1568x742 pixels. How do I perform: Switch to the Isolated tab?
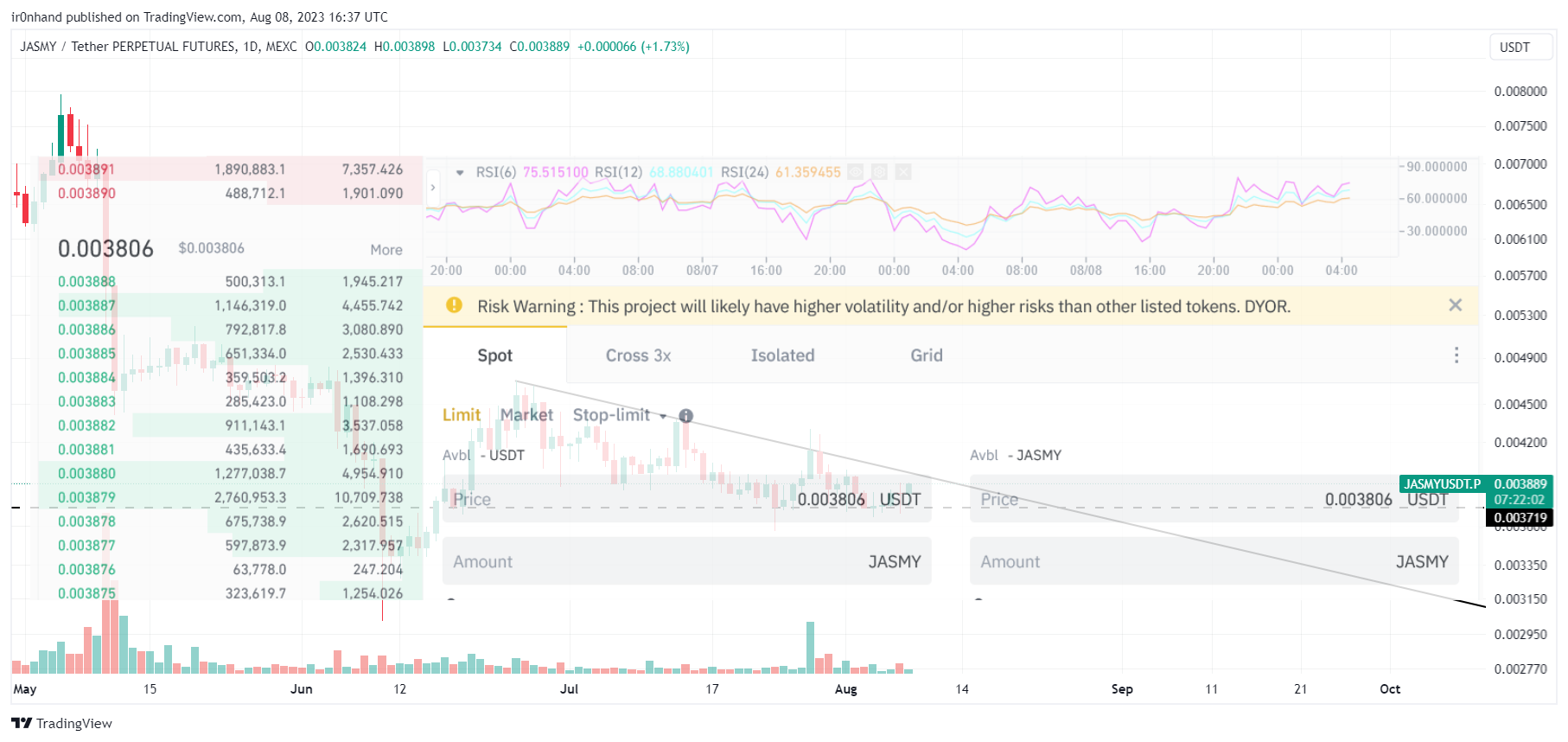pos(782,355)
